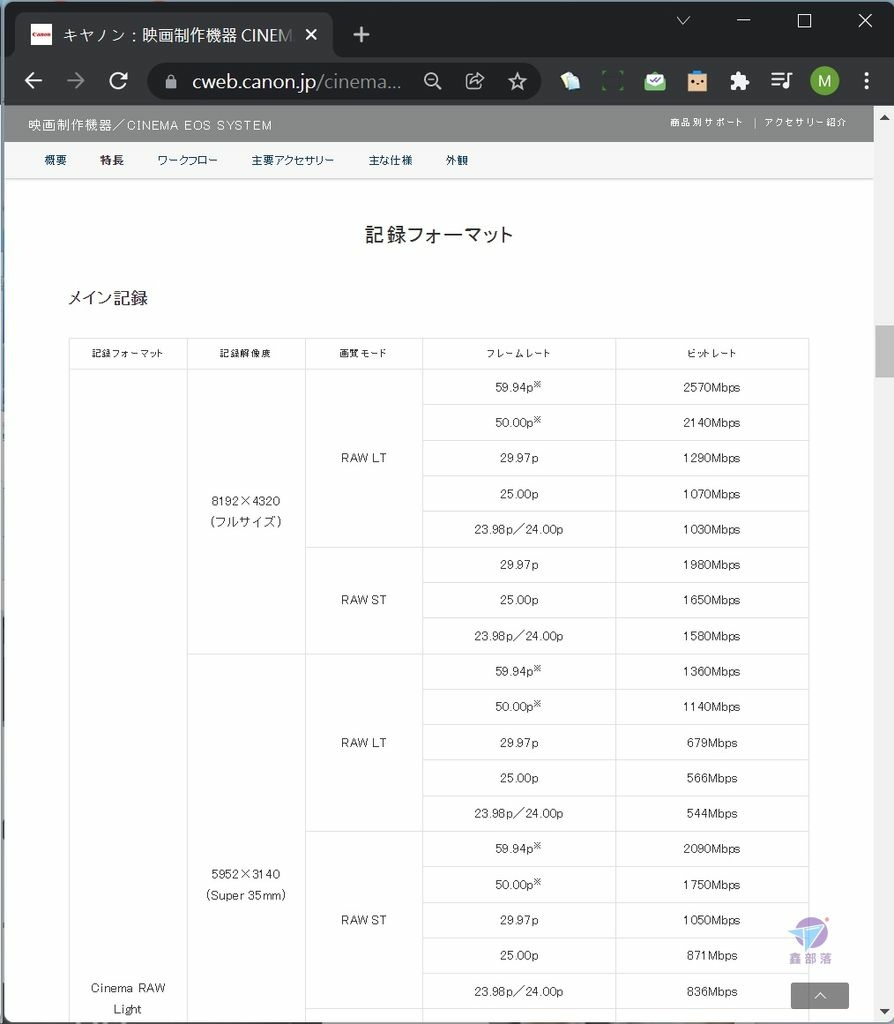The width and height of the screenshot is (894, 1024).
Task: Open the zoom magnifier in the address bar
Action: click(x=432, y=81)
